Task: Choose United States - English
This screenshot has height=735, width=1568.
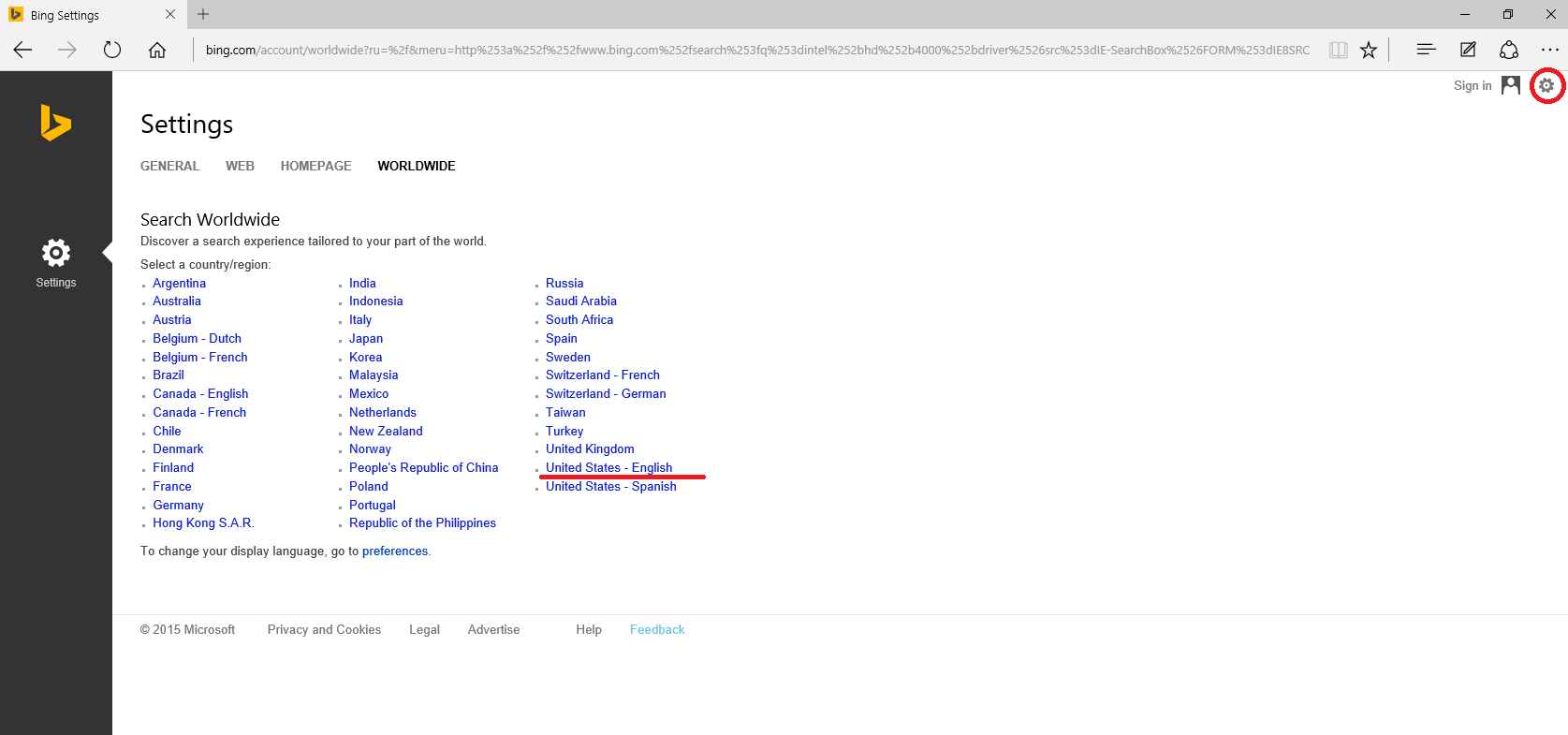Action: click(608, 467)
